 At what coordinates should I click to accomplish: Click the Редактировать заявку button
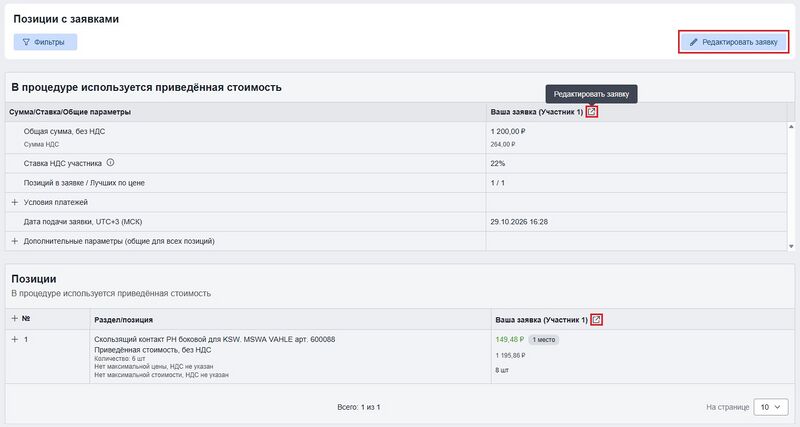click(x=734, y=42)
